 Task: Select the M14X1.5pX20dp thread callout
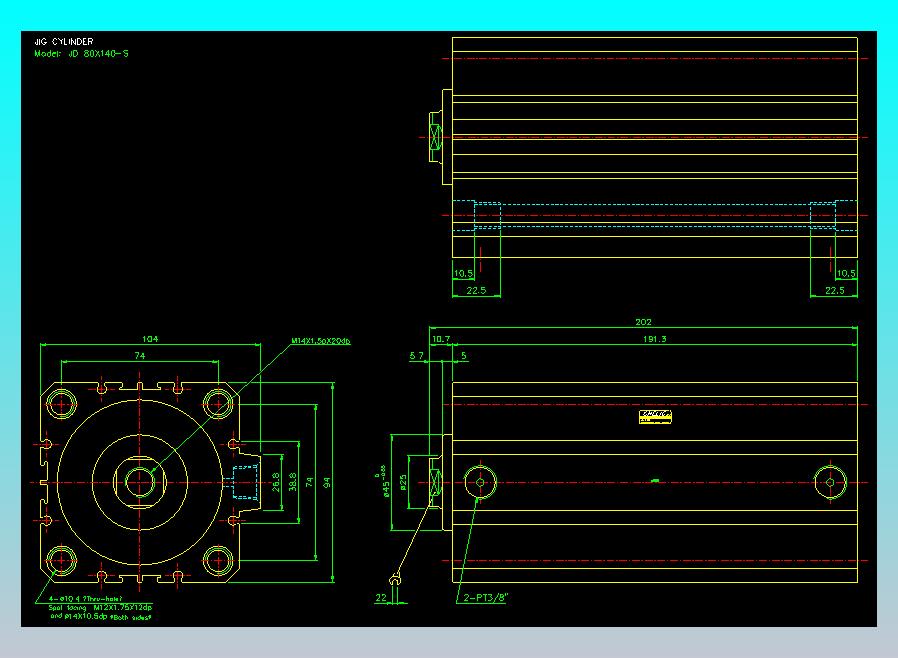[x=321, y=341]
